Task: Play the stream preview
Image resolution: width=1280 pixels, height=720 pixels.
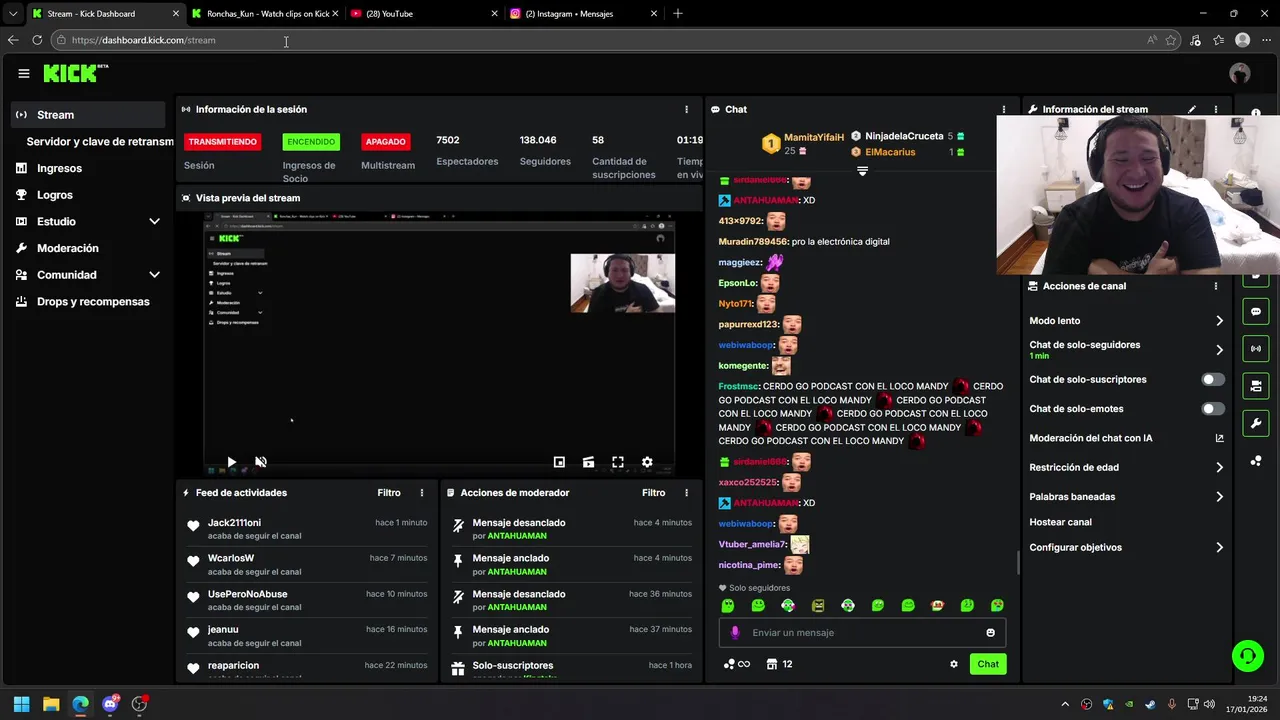Action: pos(231,462)
